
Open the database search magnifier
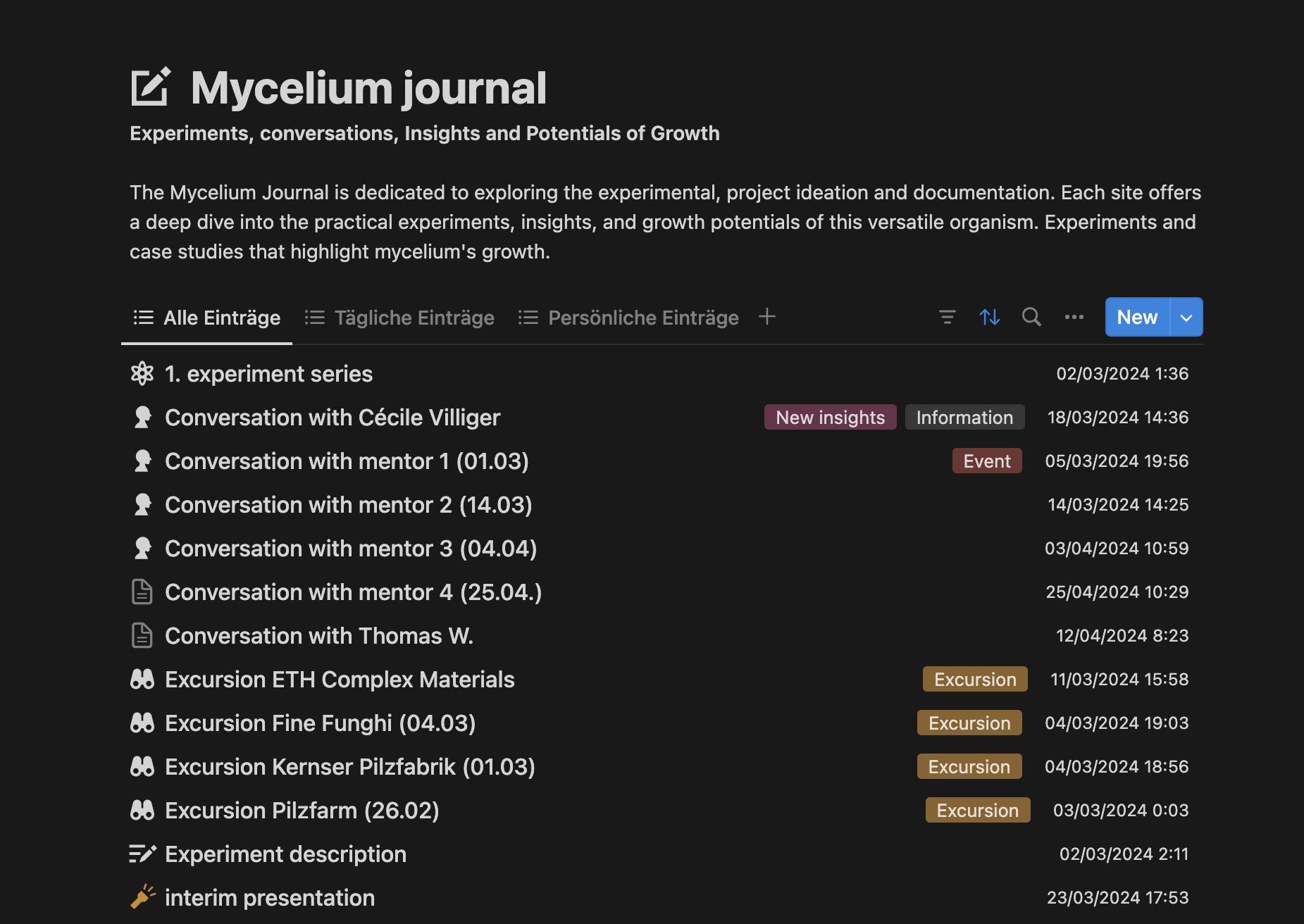coord(1031,318)
